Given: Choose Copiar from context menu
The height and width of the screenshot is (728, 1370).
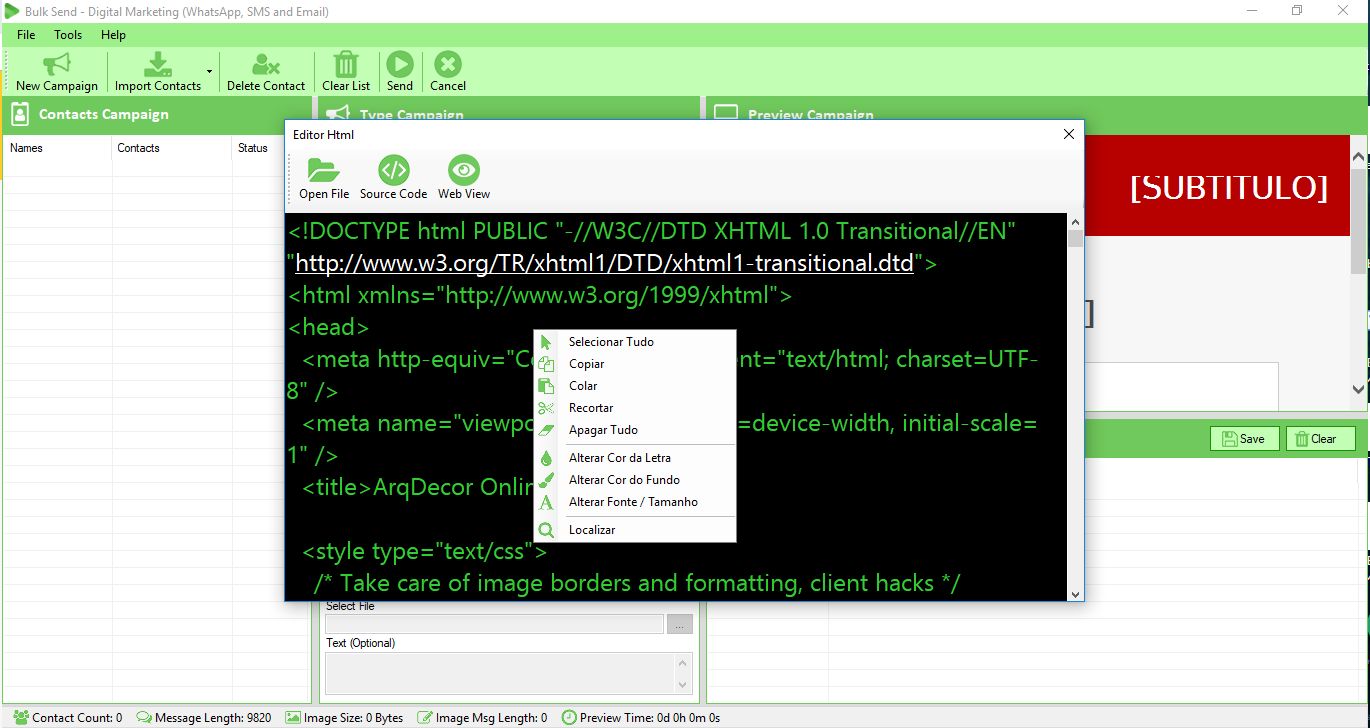Looking at the screenshot, I should click(635, 364).
